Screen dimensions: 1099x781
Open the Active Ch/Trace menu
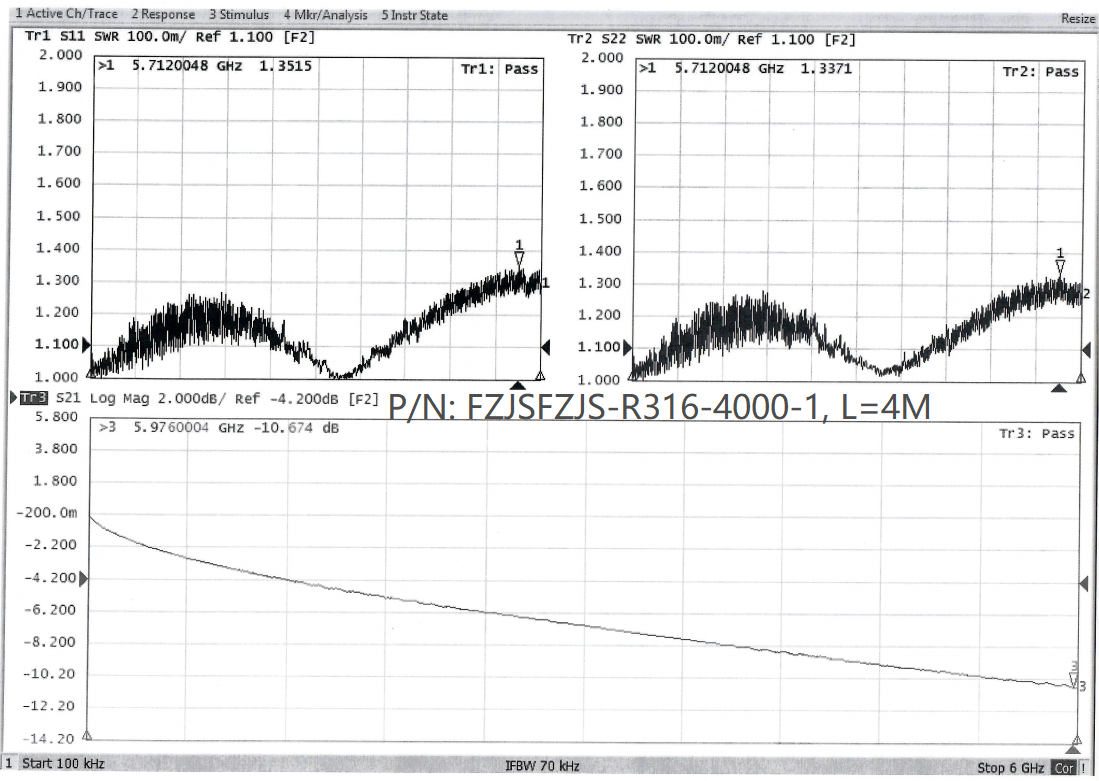(67, 13)
